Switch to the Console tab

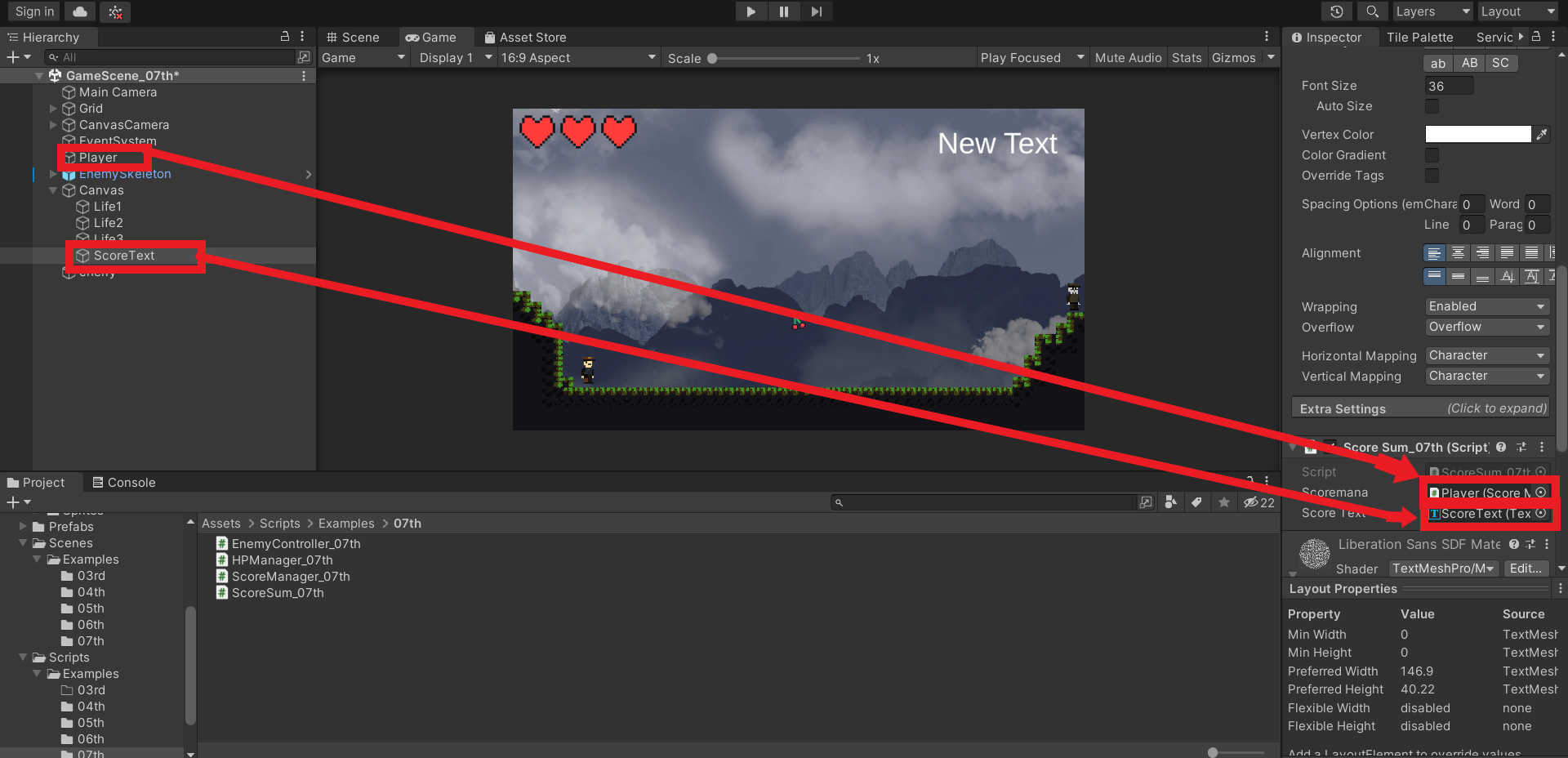click(x=124, y=482)
